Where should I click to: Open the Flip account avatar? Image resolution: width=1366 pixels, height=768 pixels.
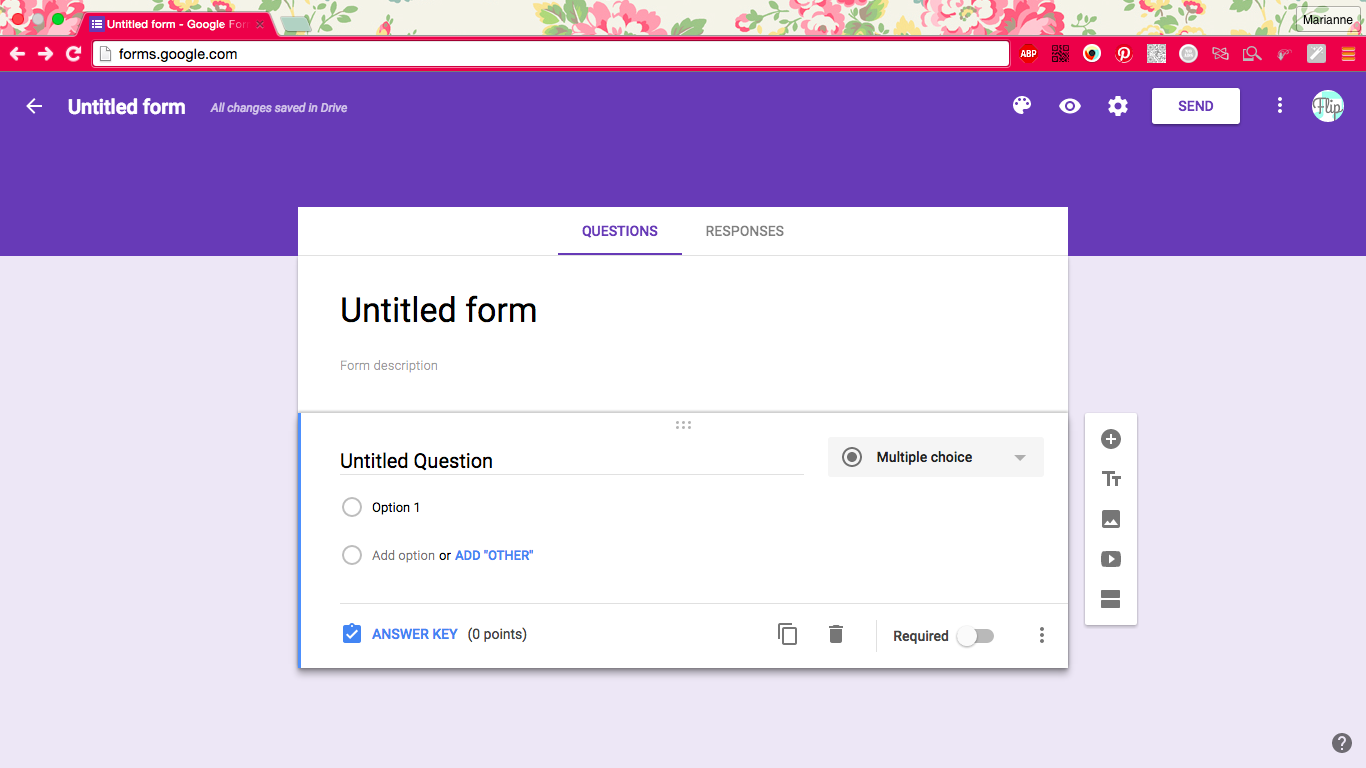pyautogui.click(x=1328, y=106)
